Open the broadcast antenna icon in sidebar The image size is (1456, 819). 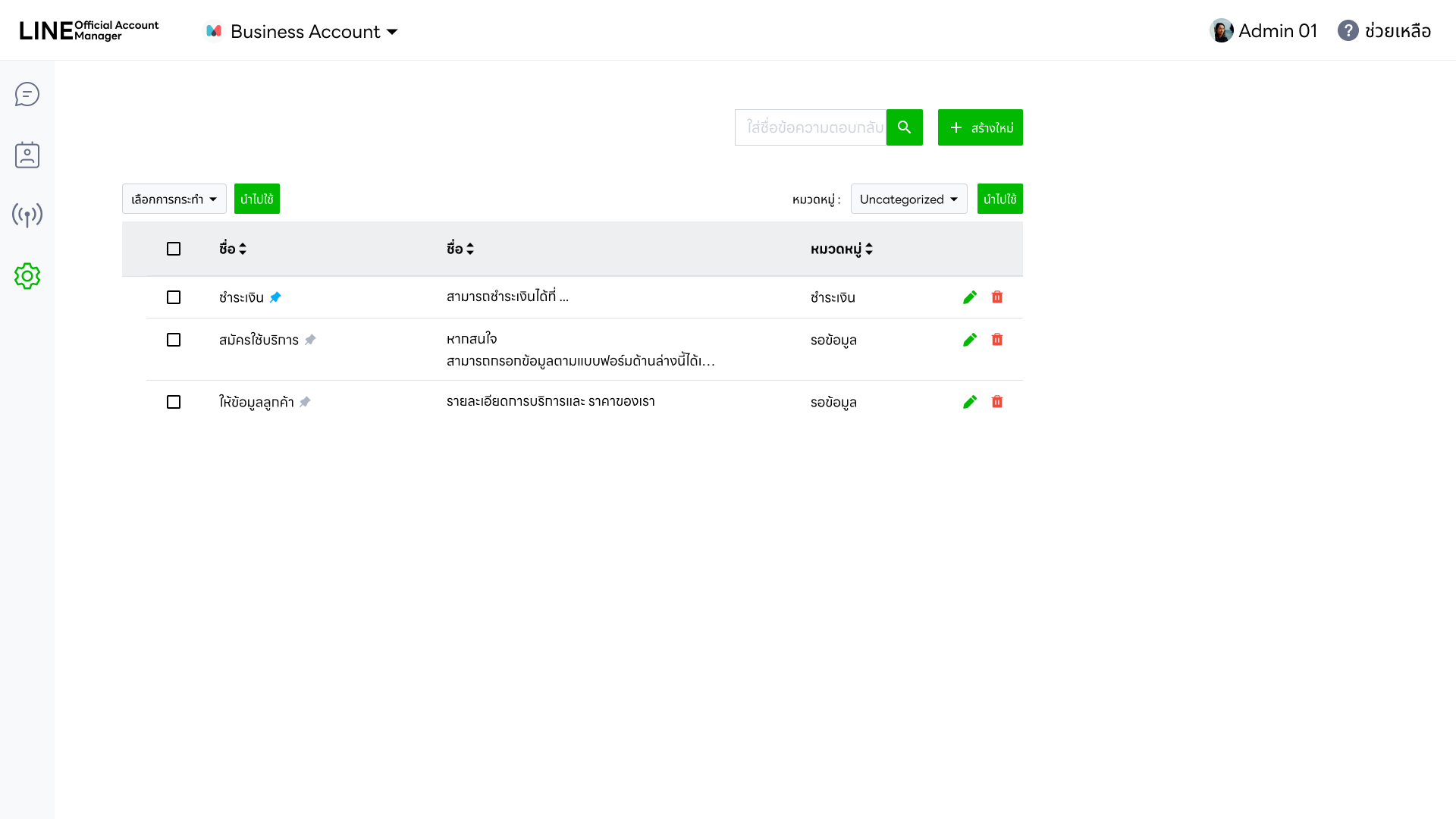(27, 215)
